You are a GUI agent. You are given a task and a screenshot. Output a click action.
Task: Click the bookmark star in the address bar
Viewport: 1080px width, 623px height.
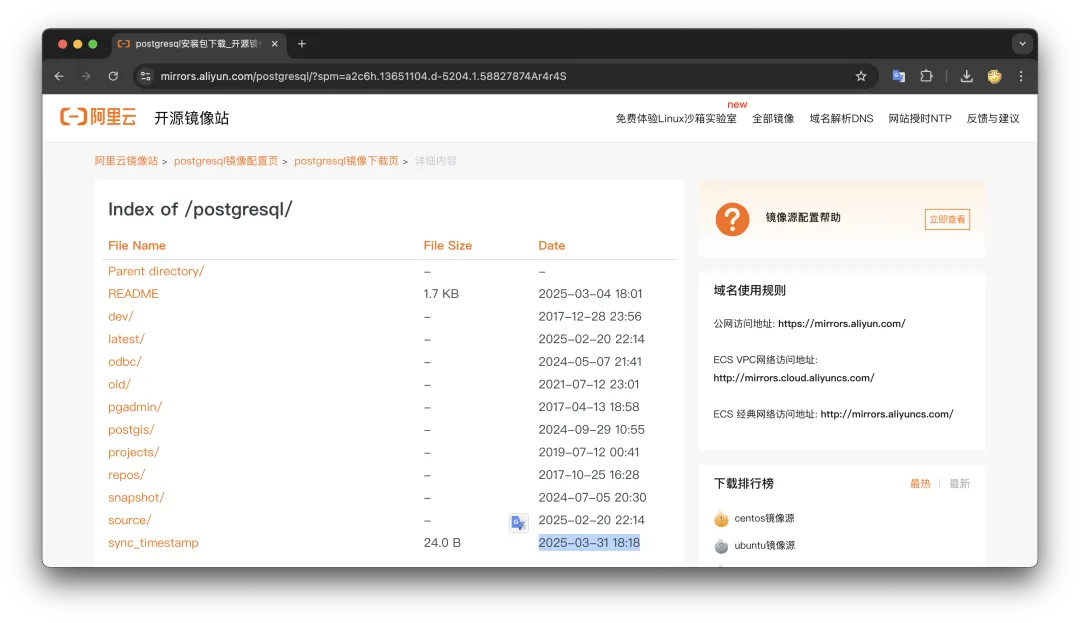click(861, 76)
